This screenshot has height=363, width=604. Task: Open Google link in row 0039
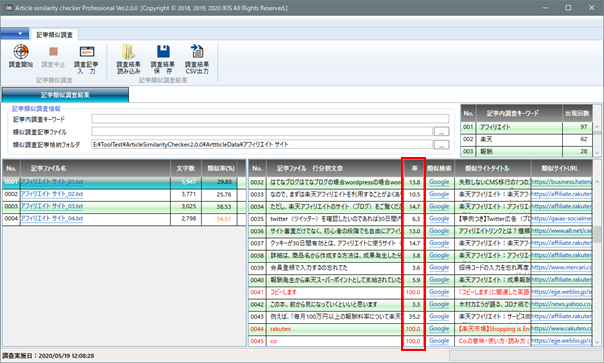[x=439, y=267]
